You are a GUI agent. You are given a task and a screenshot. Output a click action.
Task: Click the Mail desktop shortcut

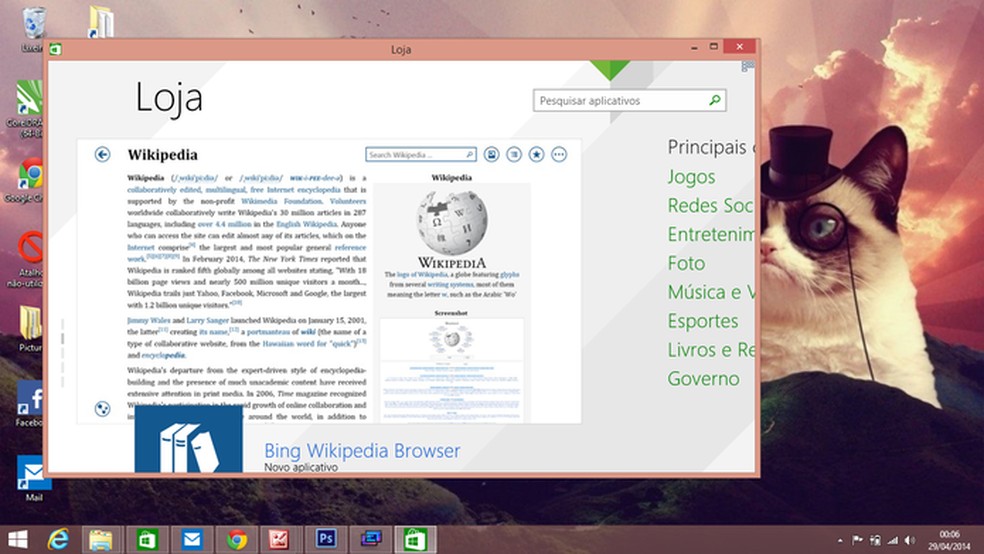point(33,478)
